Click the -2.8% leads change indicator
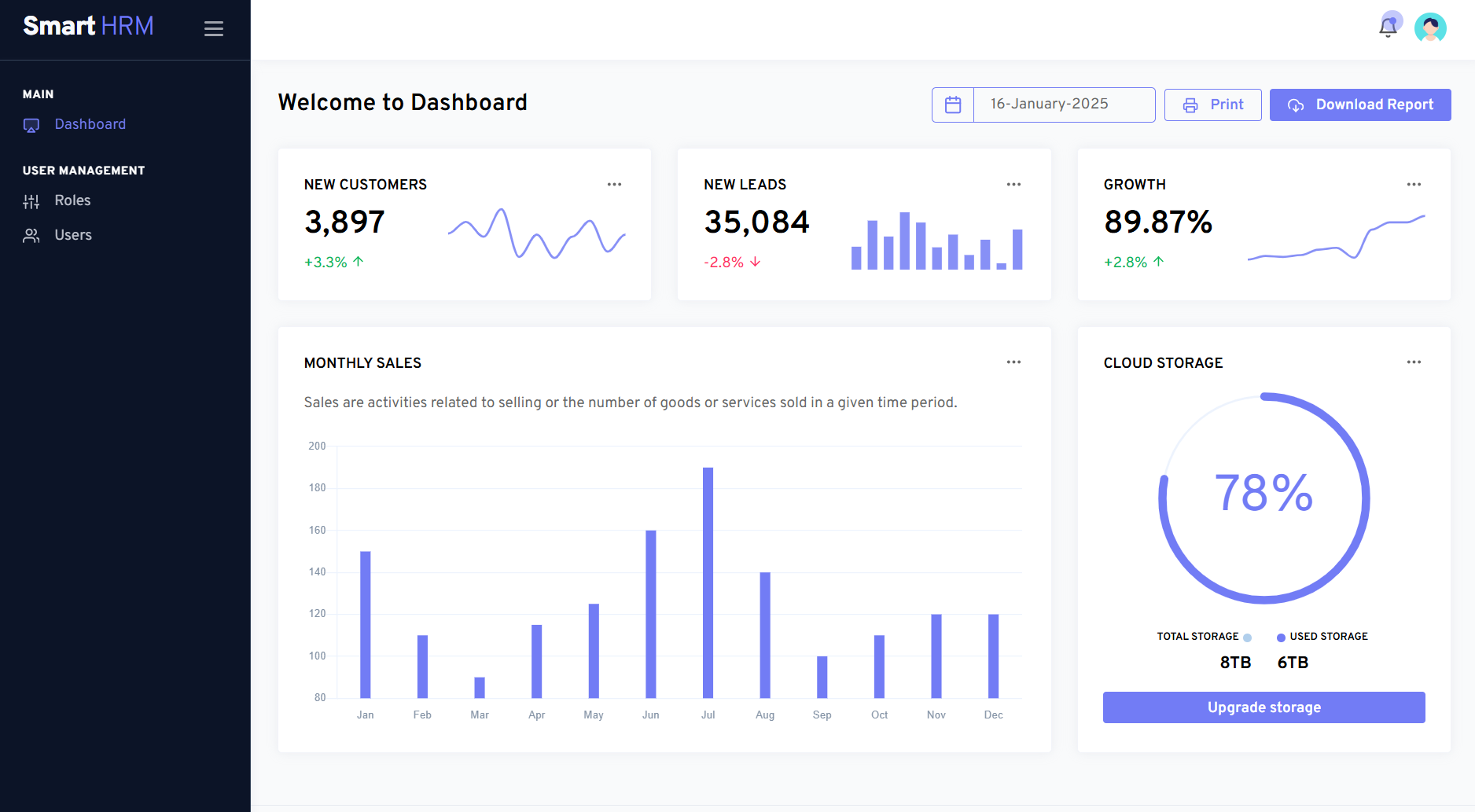Viewport: 1475px width, 812px height. tap(733, 263)
